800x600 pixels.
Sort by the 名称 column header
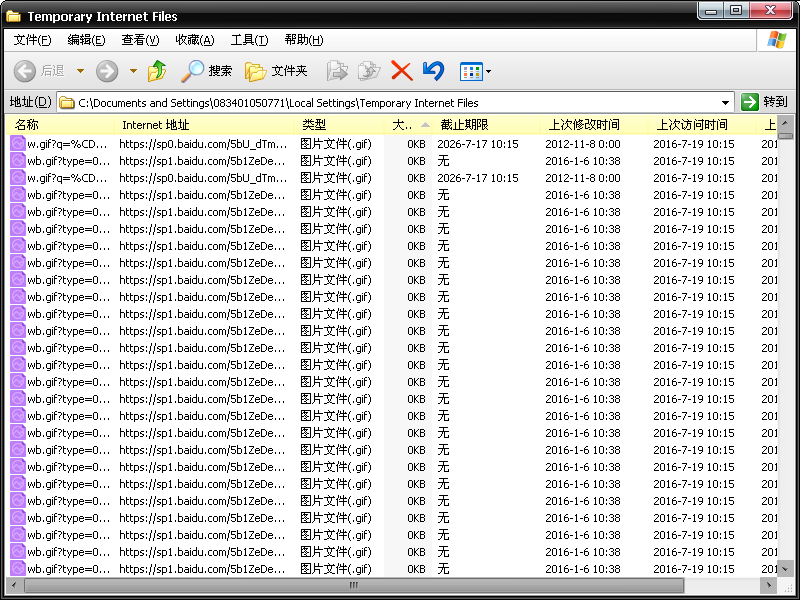(60, 124)
